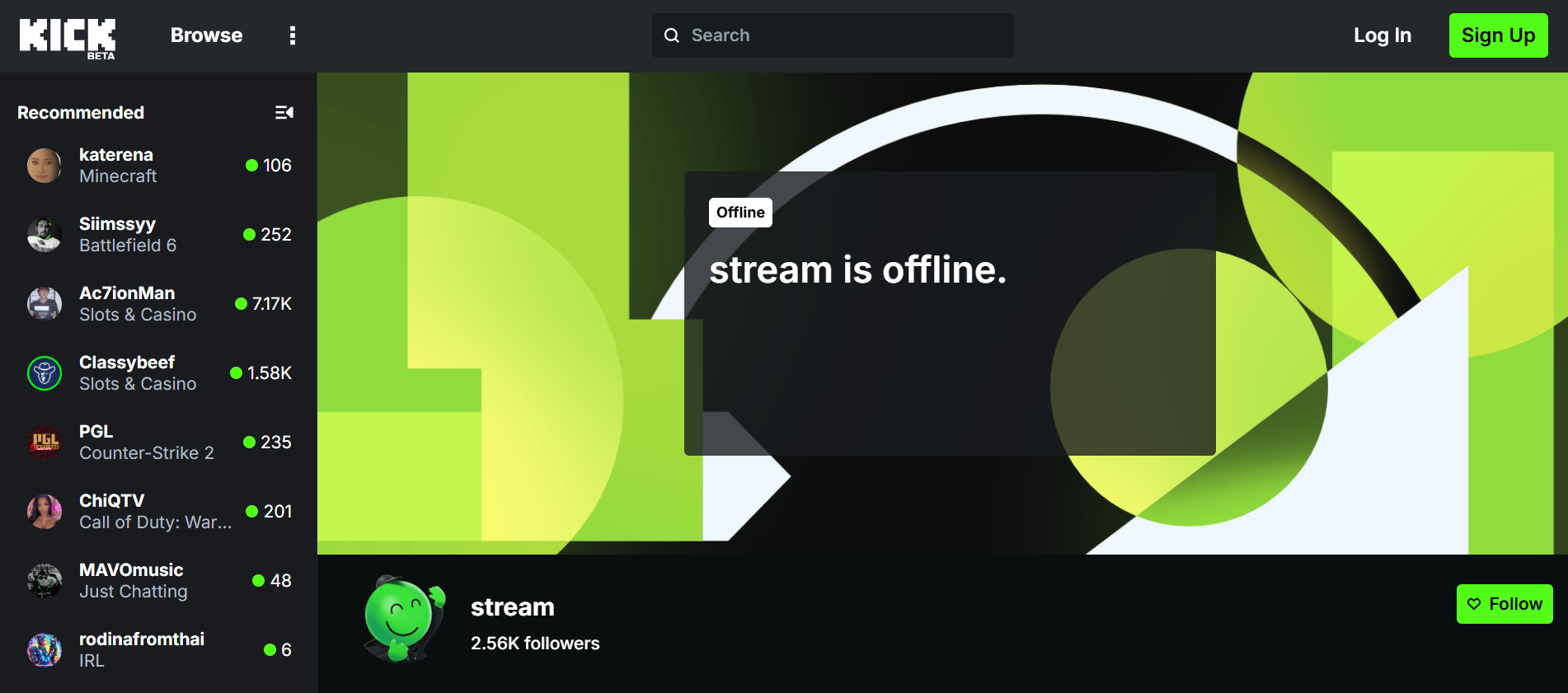Screen dimensions: 1568x693
Task: Click the IRL category text
Action: (92, 661)
